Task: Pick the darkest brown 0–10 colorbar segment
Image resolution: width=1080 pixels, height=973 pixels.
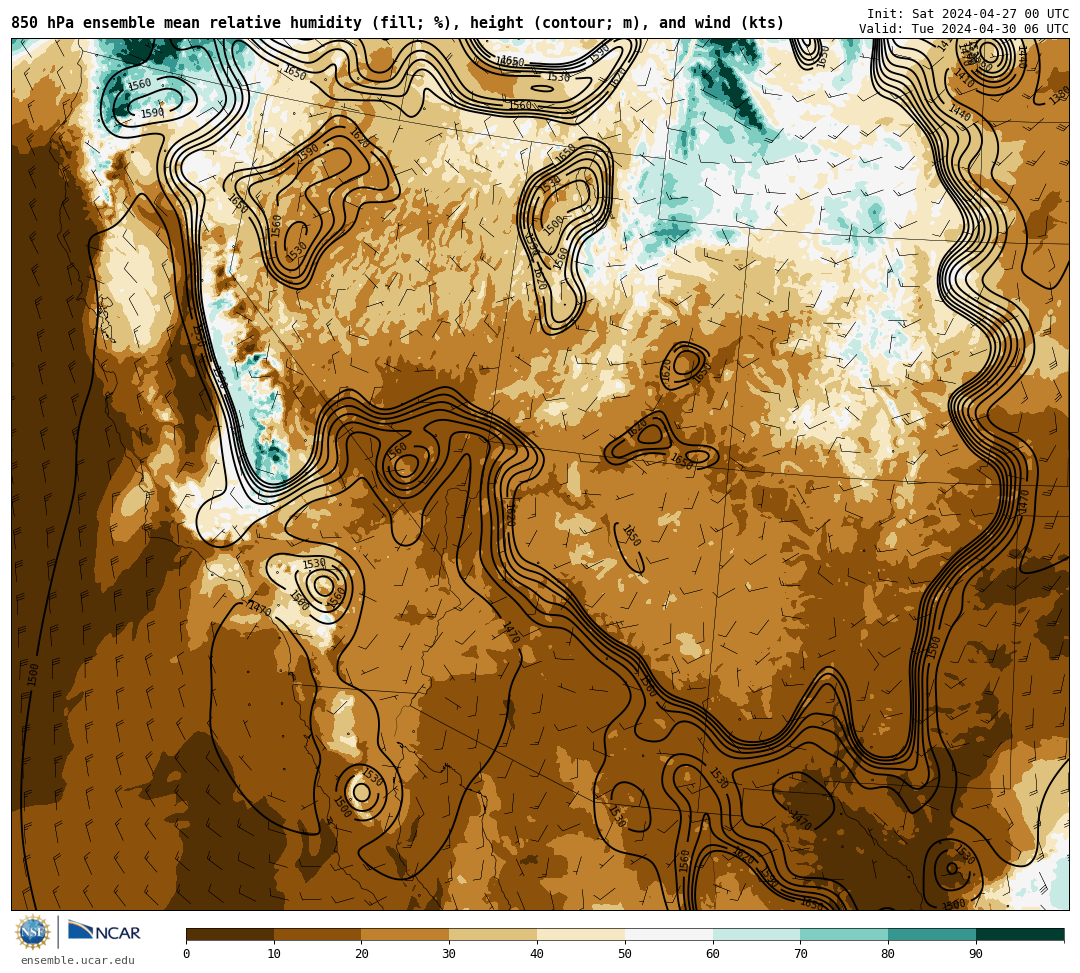Action: [x=230, y=934]
